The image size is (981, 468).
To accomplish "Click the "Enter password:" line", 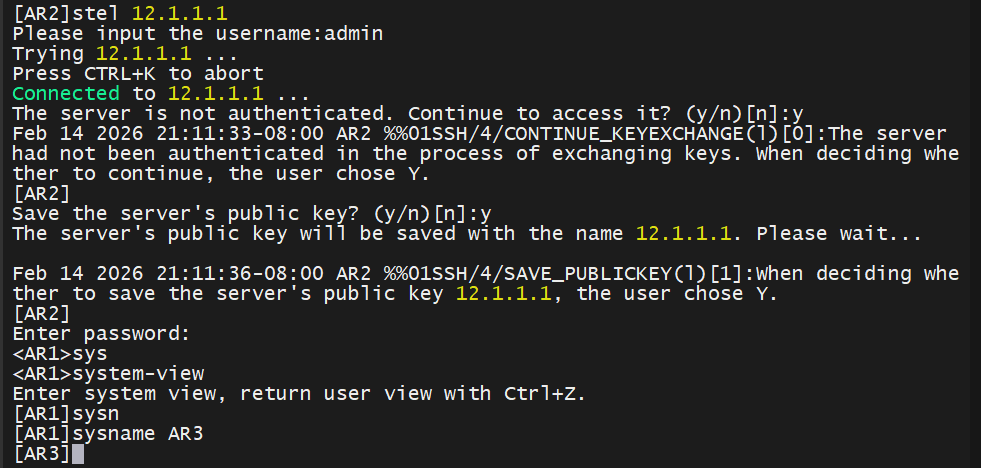I will tap(101, 334).
